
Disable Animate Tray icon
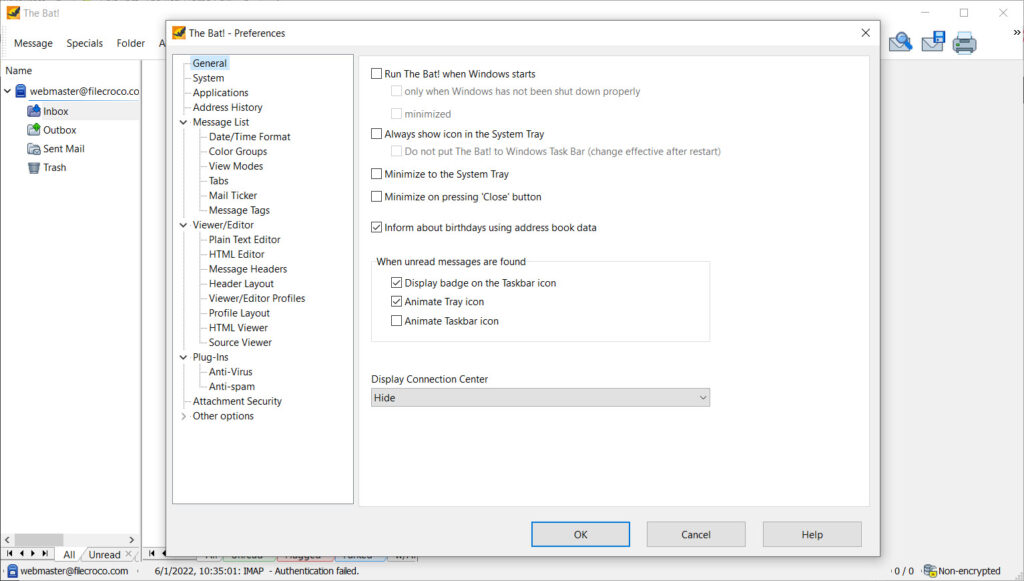click(396, 302)
